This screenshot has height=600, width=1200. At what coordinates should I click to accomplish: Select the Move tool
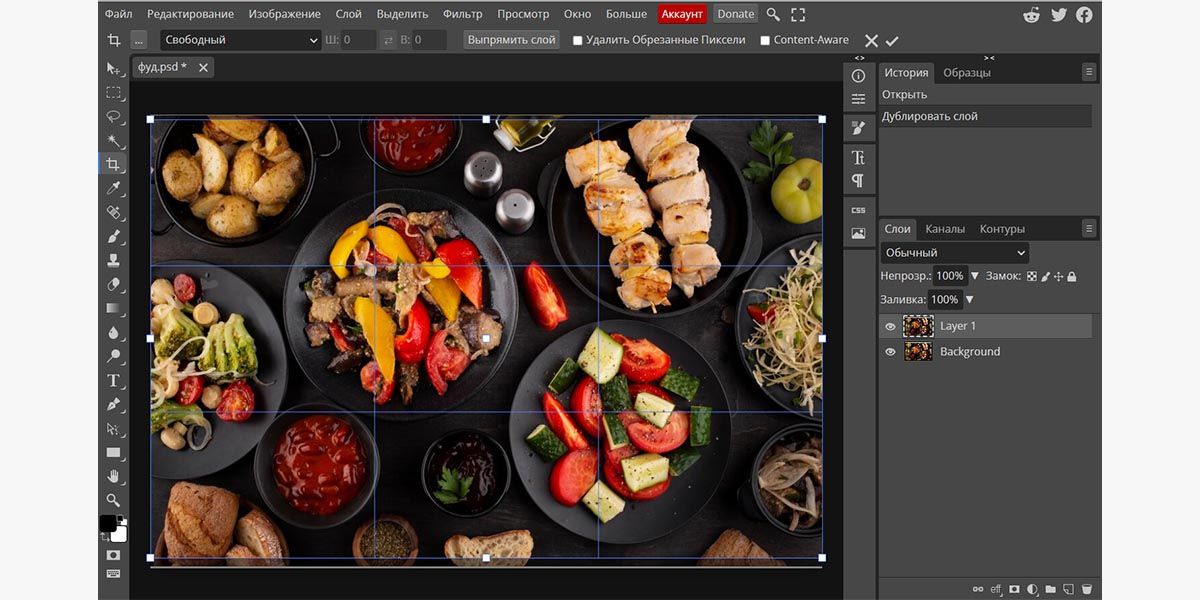tap(114, 68)
